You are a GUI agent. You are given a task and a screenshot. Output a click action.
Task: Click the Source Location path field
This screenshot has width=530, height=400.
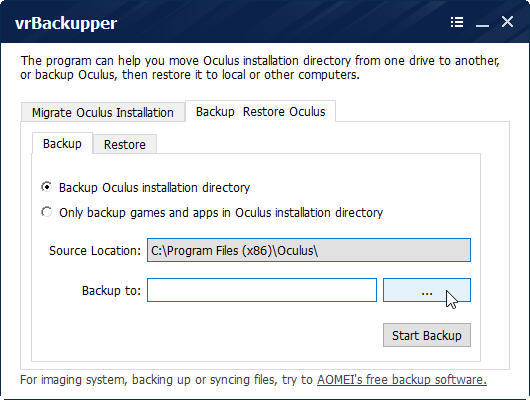(309, 250)
